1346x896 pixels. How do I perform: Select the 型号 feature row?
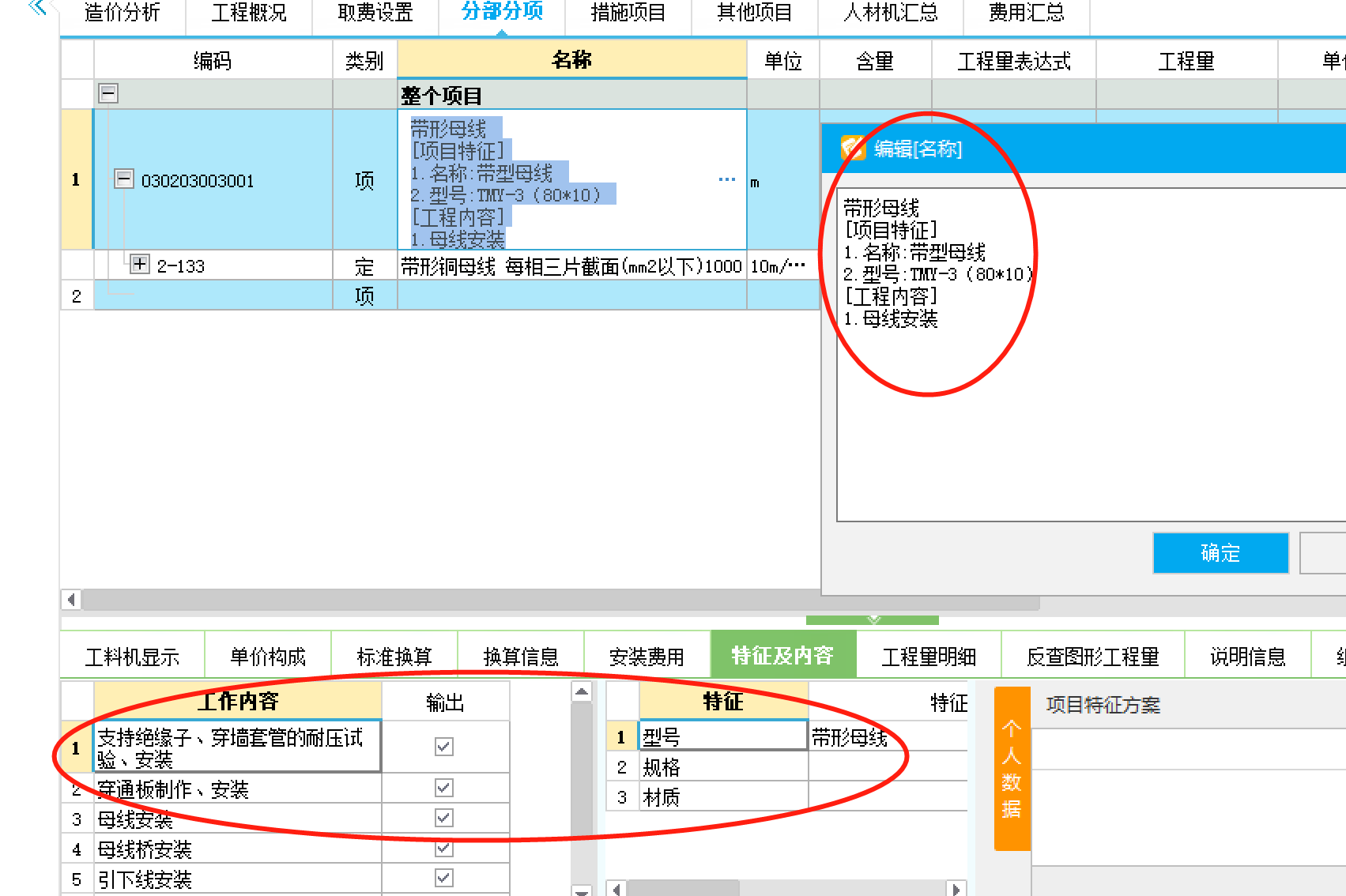point(723,736)
